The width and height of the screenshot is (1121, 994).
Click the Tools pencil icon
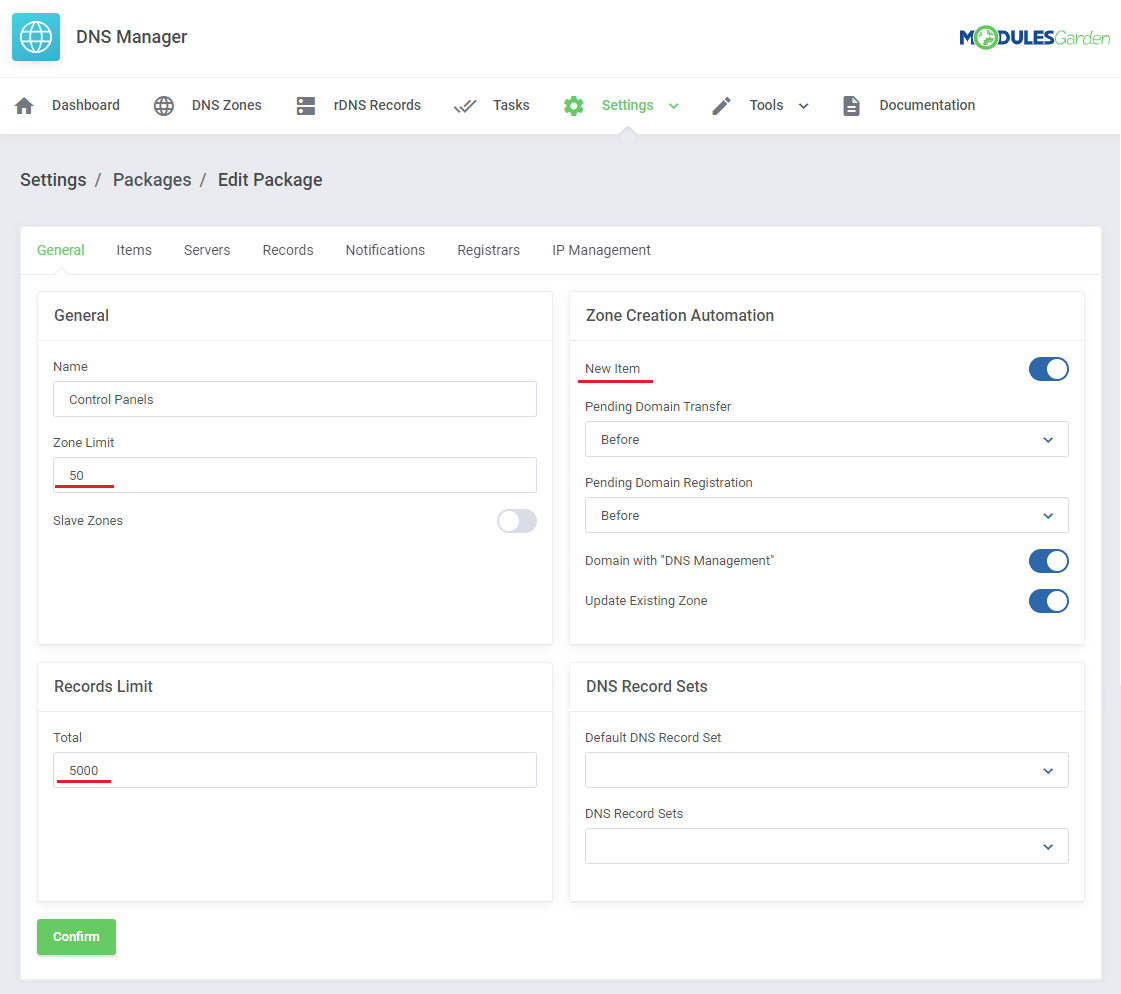[721, 106]
